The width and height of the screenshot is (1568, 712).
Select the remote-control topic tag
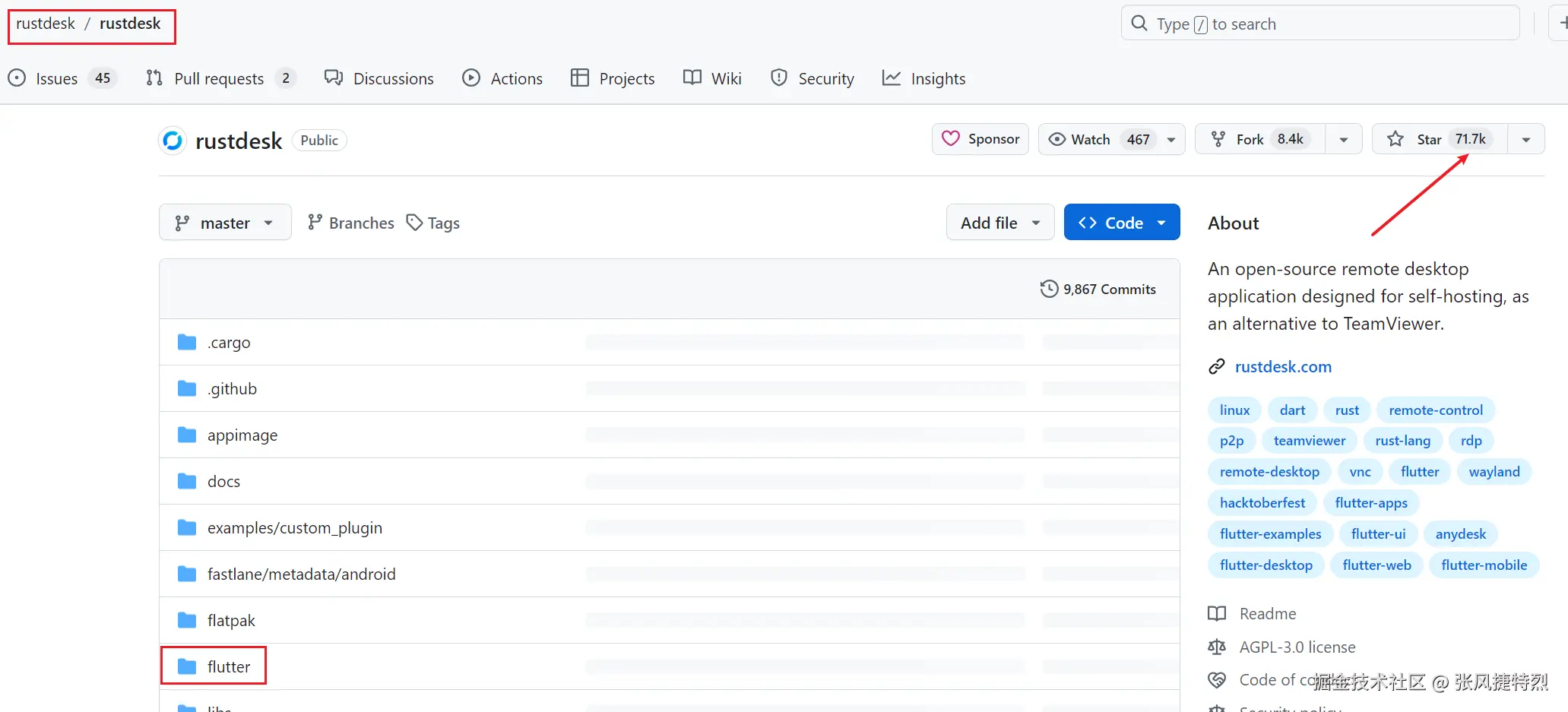1436,410
